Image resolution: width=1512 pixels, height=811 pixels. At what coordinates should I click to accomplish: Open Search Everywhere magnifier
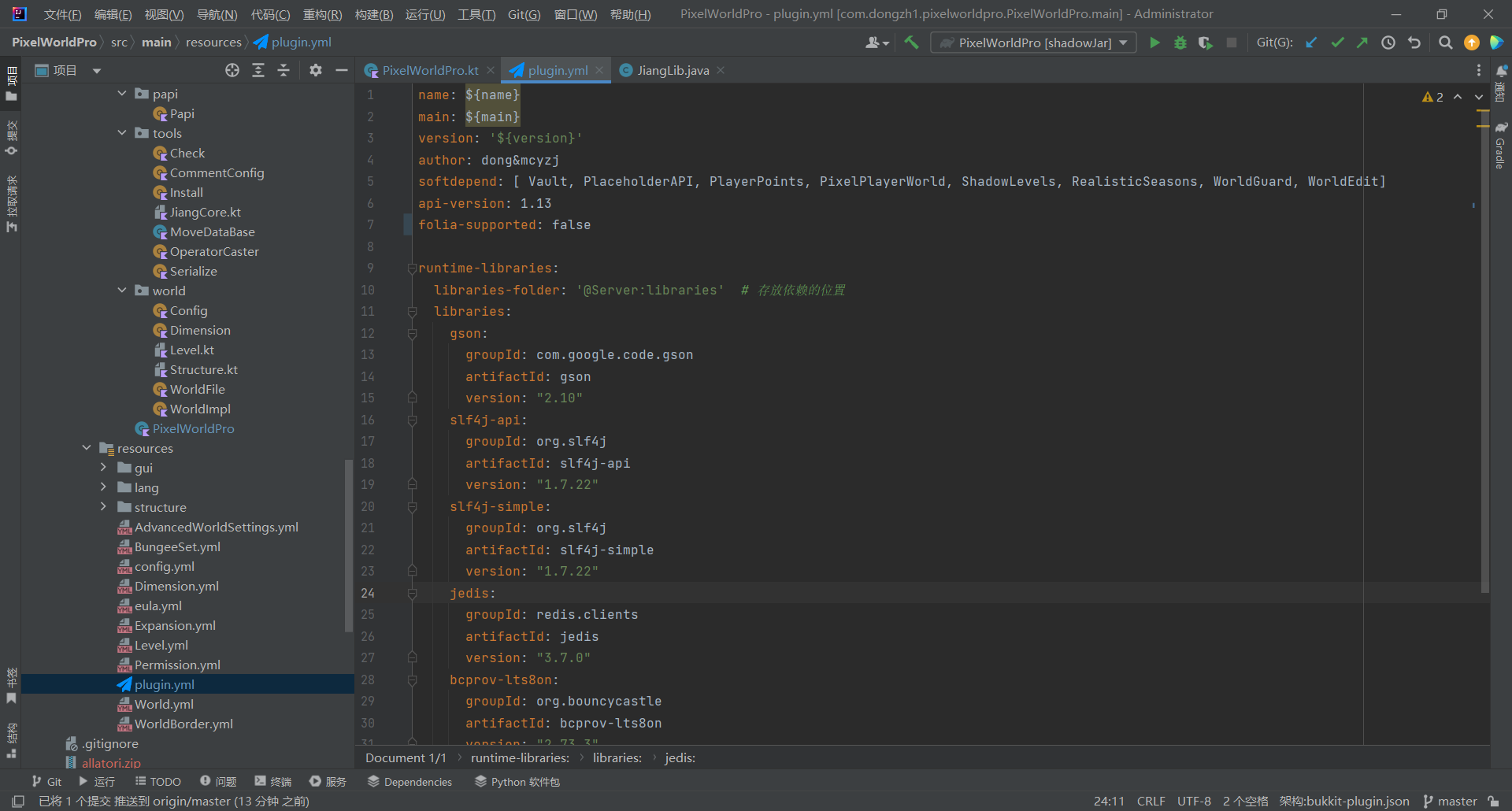(1446, 43)
